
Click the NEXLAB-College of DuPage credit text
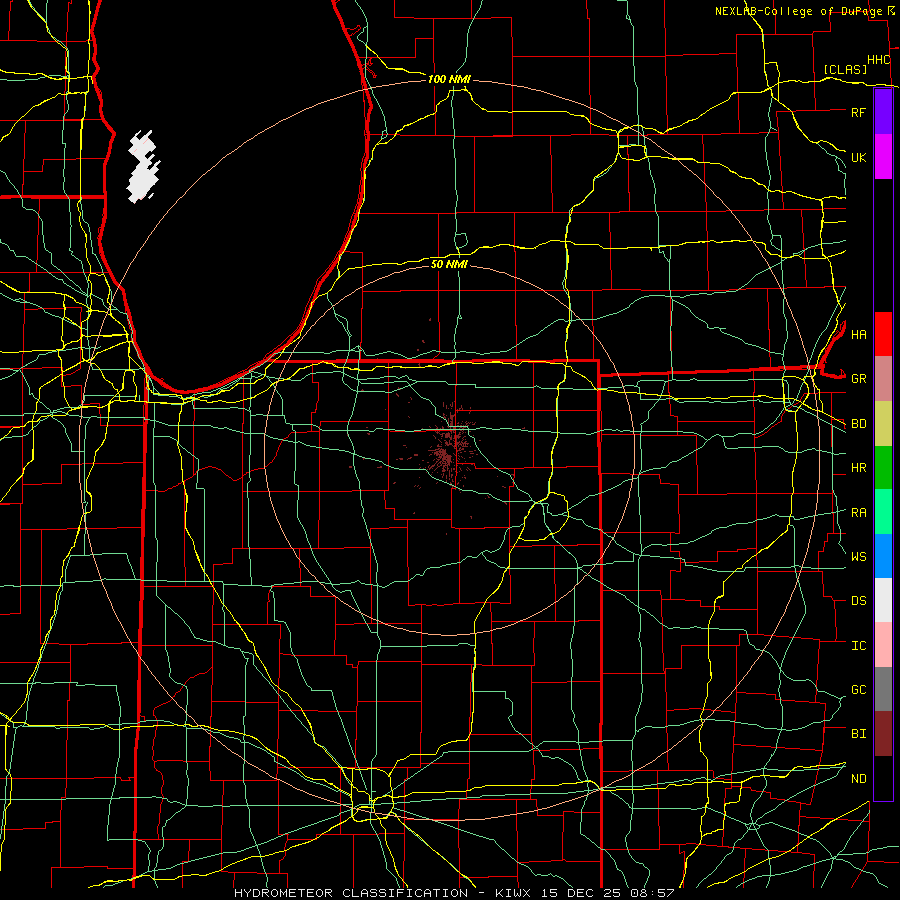tap(798, 11)
